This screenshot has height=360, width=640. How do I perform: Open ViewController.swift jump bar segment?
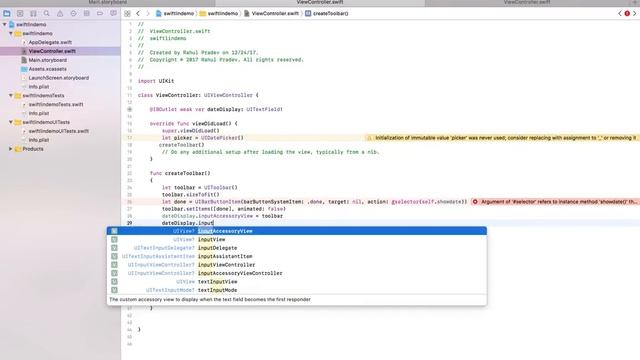coord(271,13)
